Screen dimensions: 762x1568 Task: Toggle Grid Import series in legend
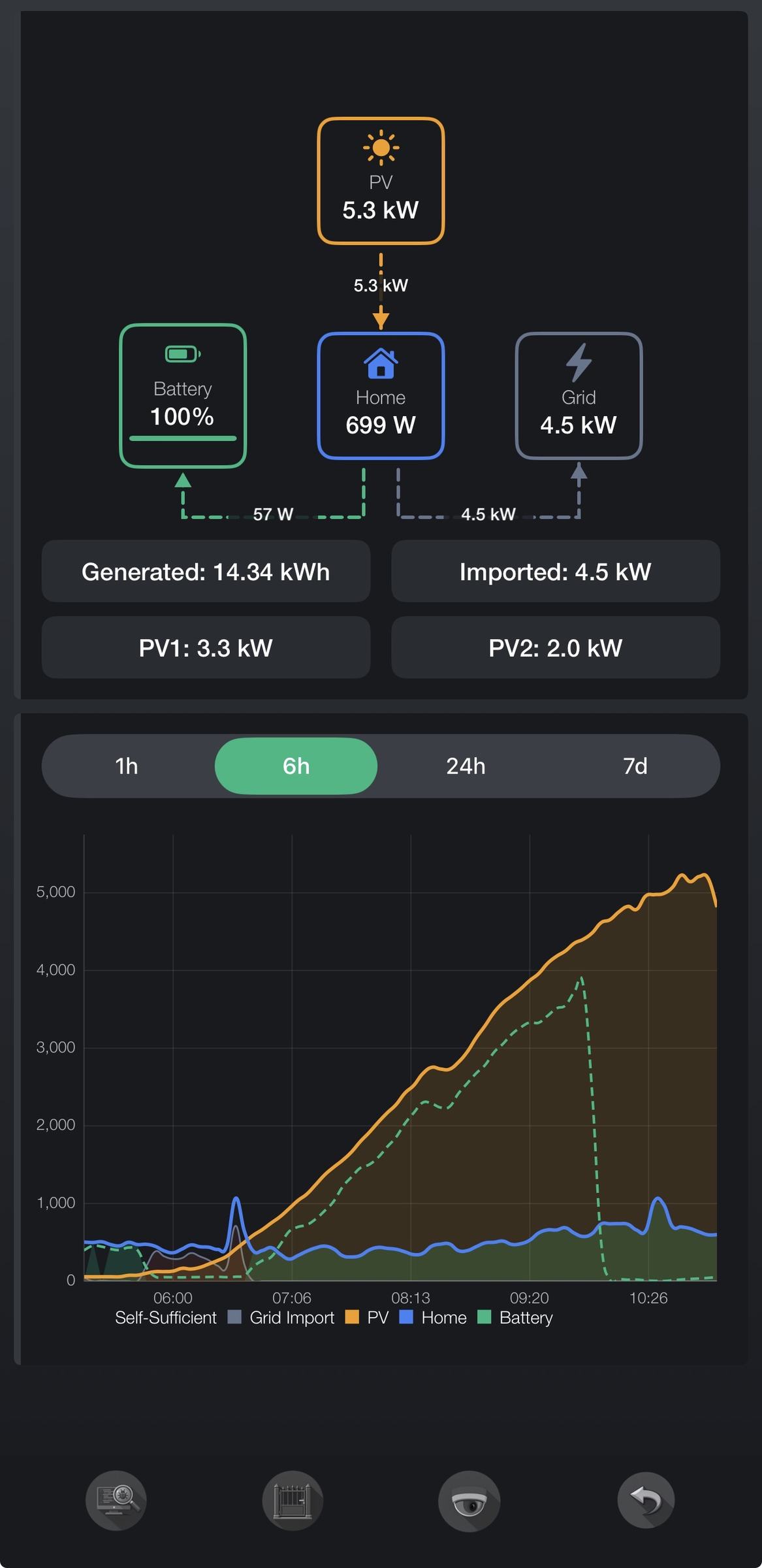click(281, 1318)
